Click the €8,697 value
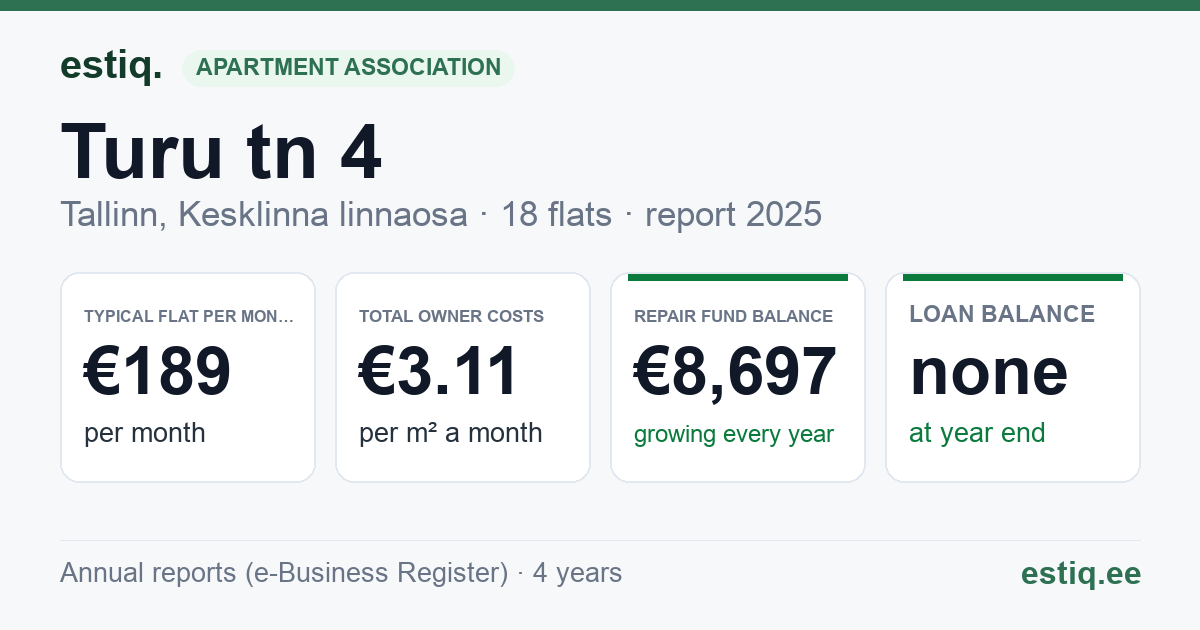The image size is (1200, 630). tap(735, 371)
